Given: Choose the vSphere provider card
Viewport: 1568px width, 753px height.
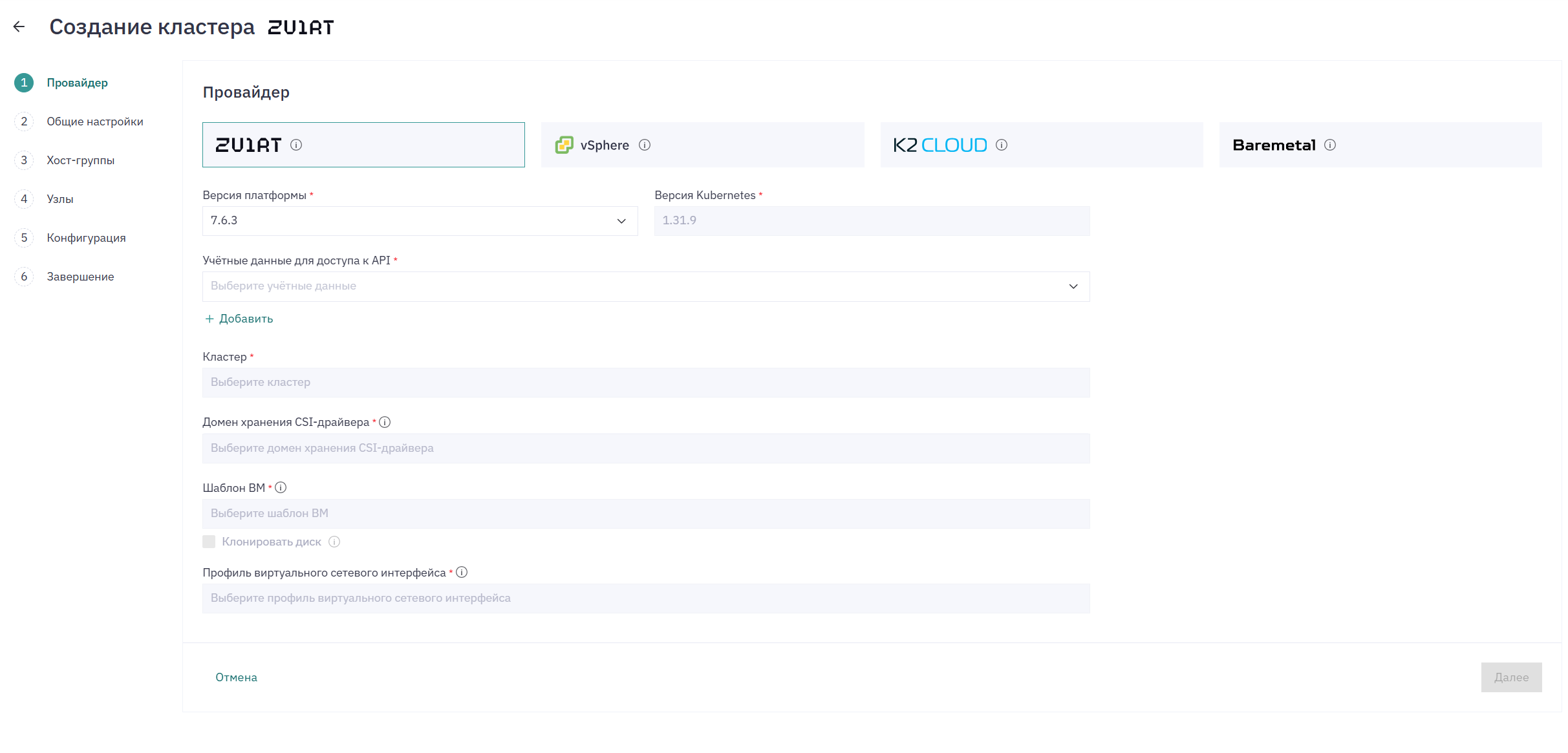Looking at the screenshot, I should coord(703,145).
